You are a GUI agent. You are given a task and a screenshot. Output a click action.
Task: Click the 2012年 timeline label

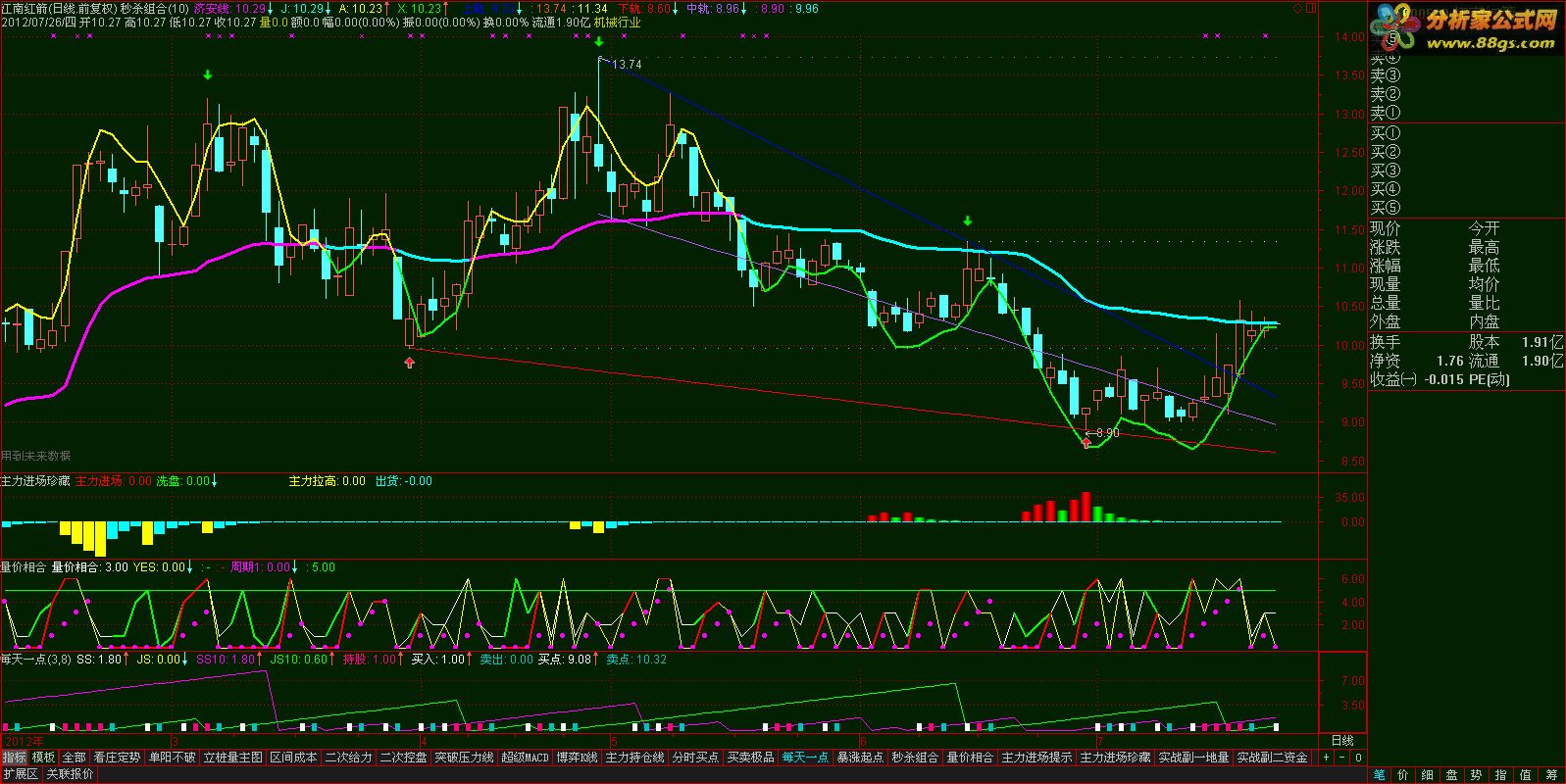(x=25, y=741)
